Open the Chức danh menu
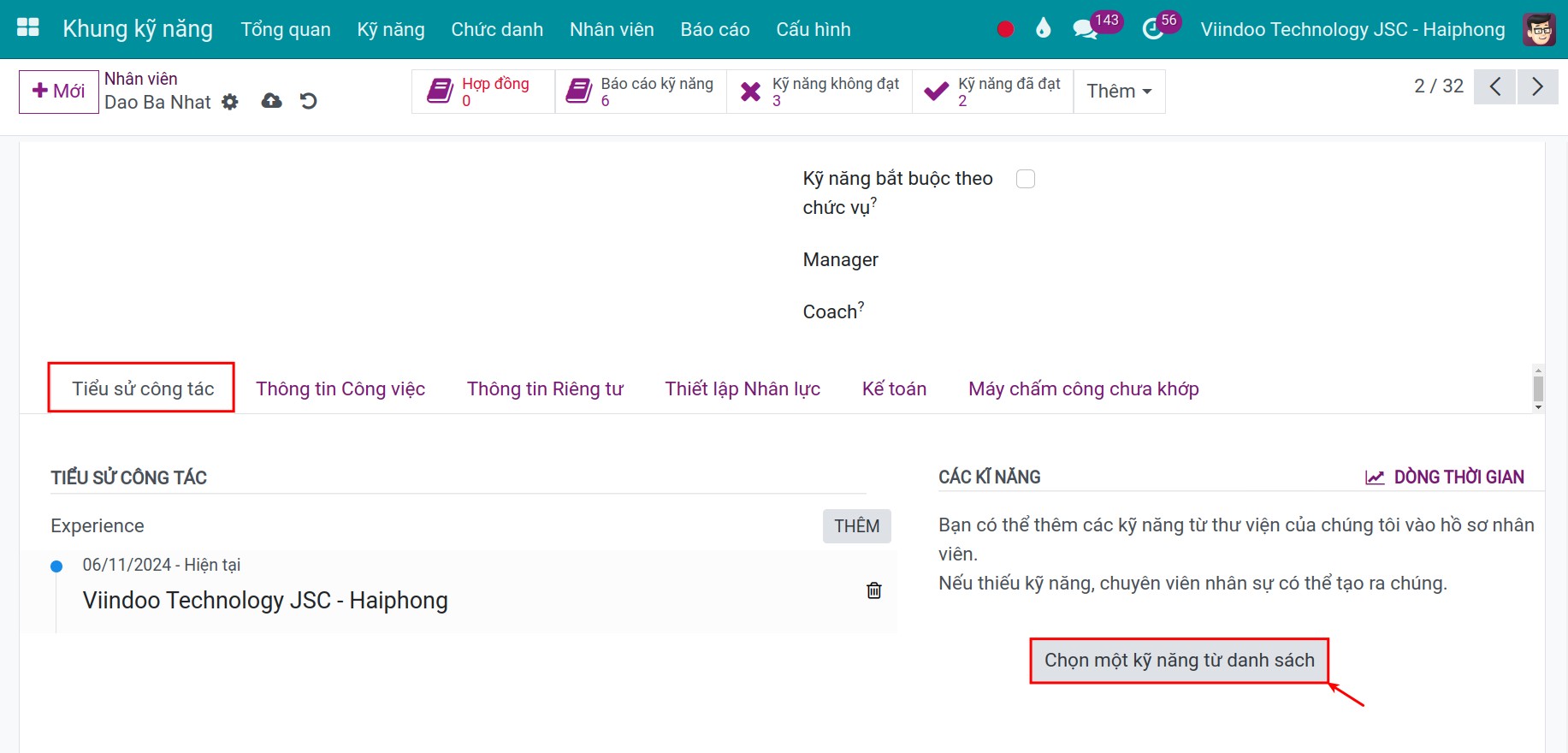 497,30
